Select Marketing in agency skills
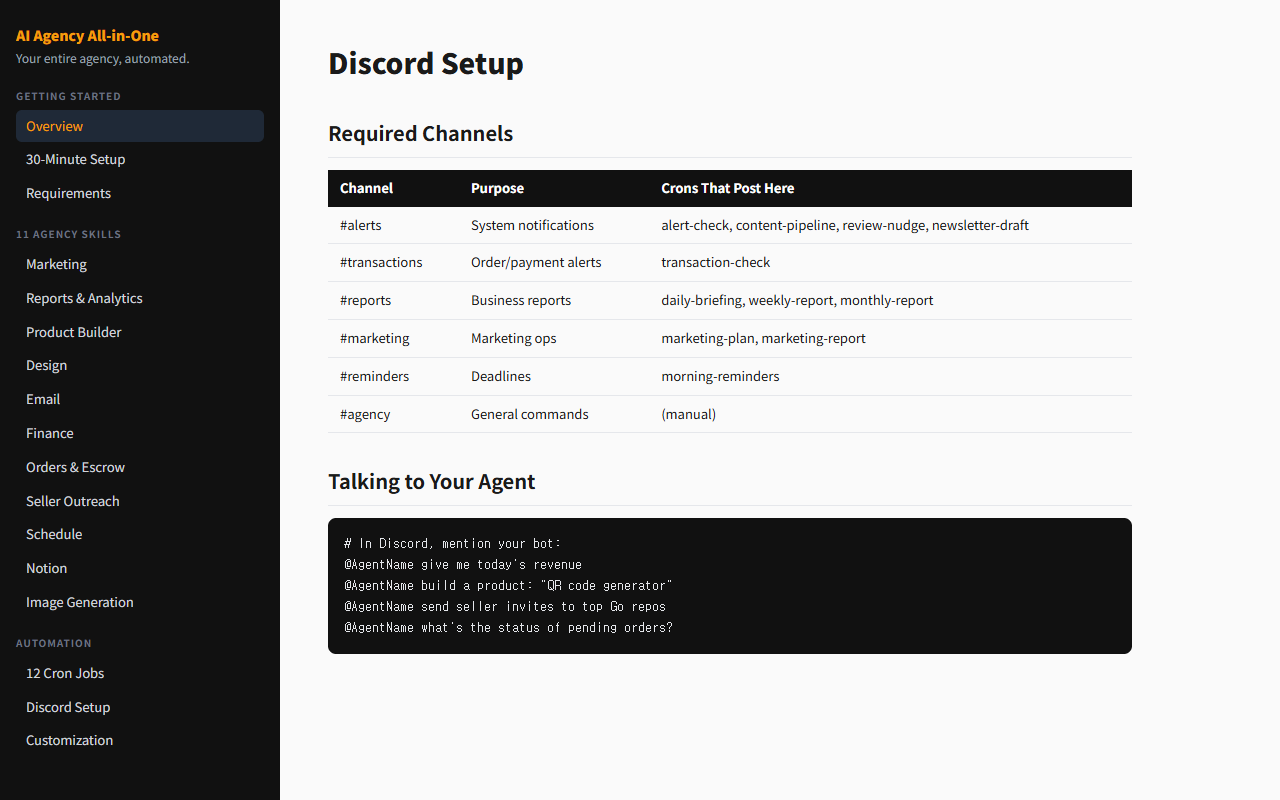The image size is (1280, 800). coord(56,265)
